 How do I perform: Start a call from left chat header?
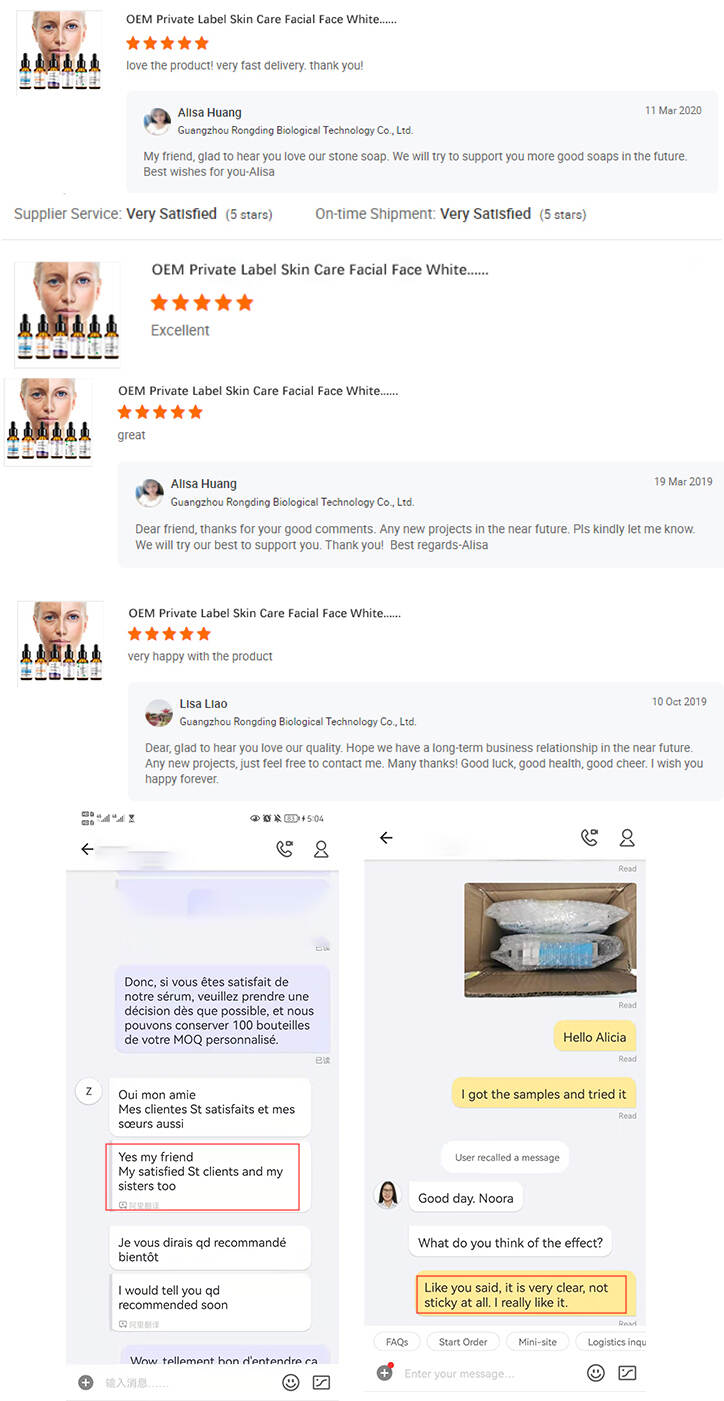(285, 849)
